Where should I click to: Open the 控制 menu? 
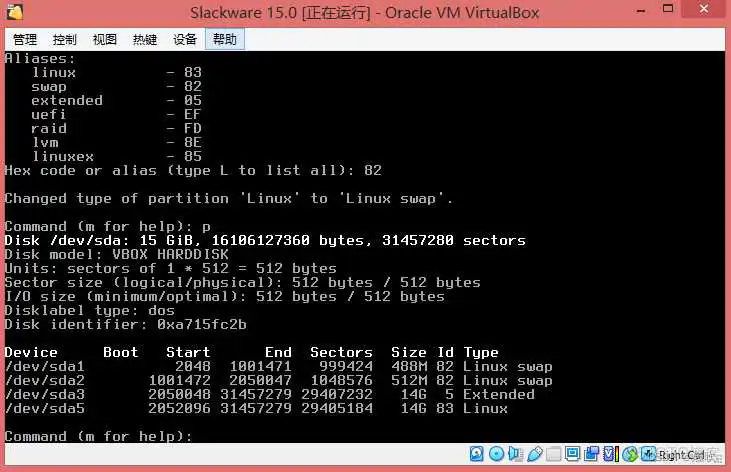[x=64, y=40]
